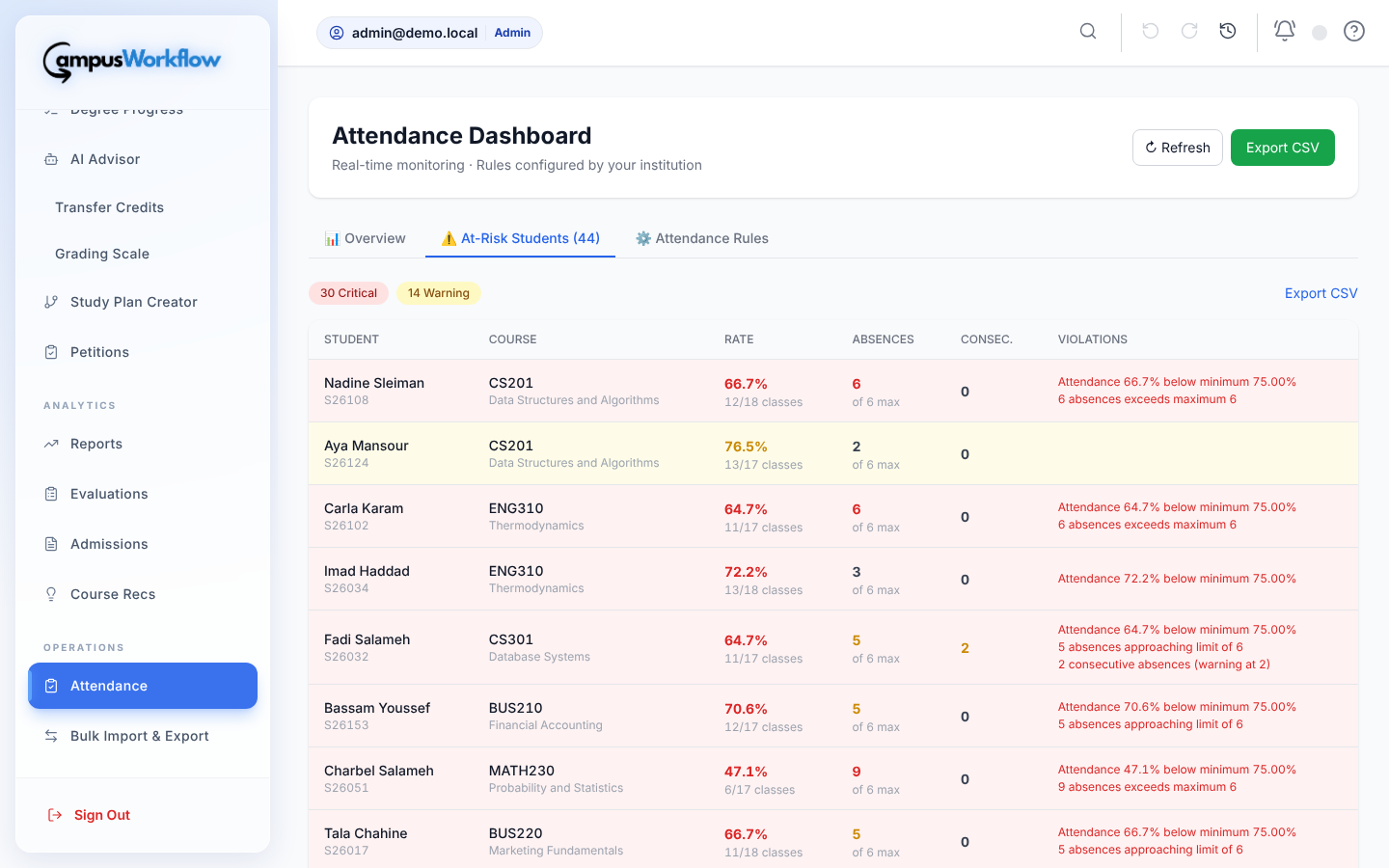1389x868 pixels.
Task: Open the history clock icon
Action: (x=1228, y=32)
